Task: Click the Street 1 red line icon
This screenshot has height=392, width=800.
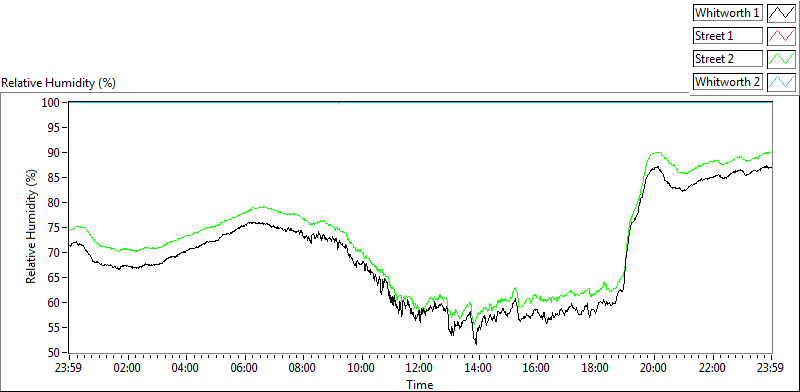Action: [781, 36]
